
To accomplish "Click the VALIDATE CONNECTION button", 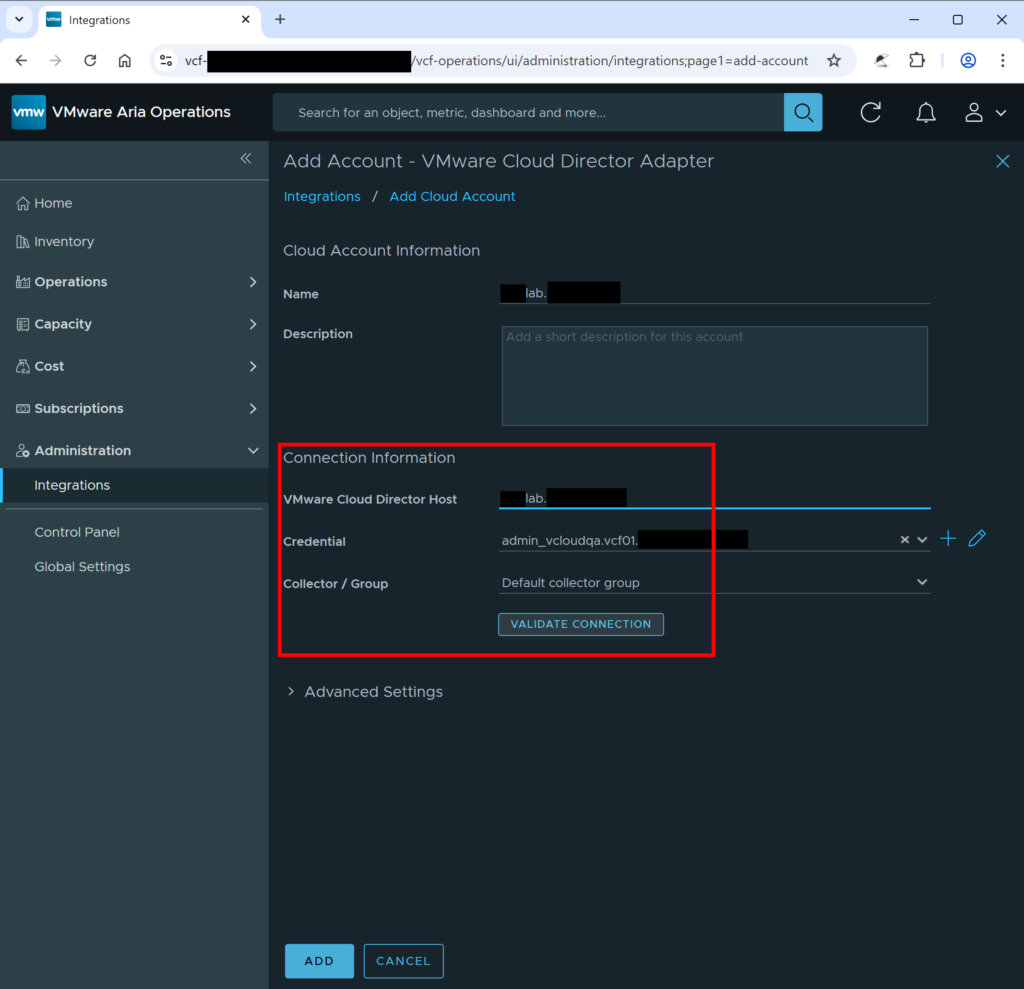I will coord(580,623).
